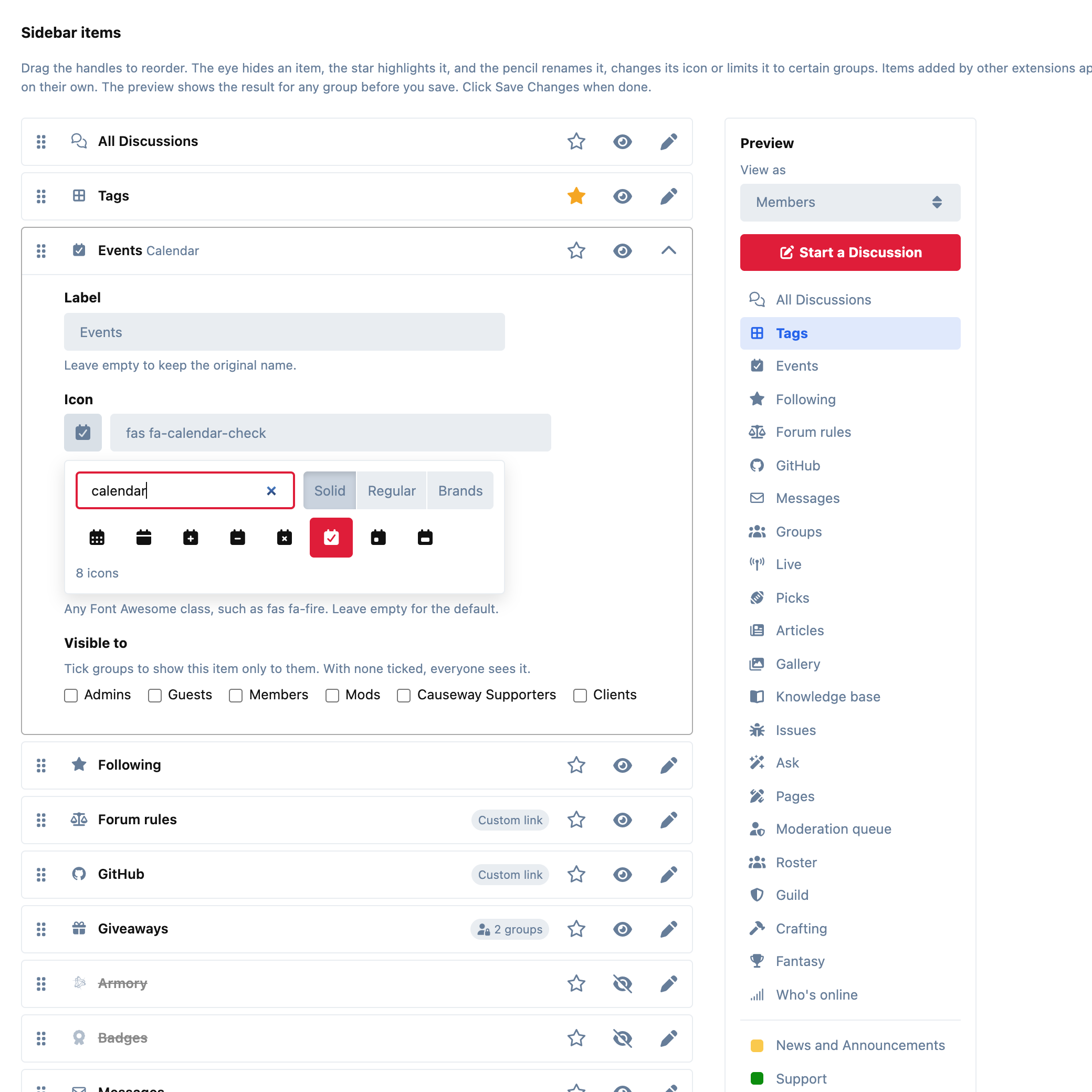
Task: Open Tags in the preview sidebar
Action: [x=850, y=333]
